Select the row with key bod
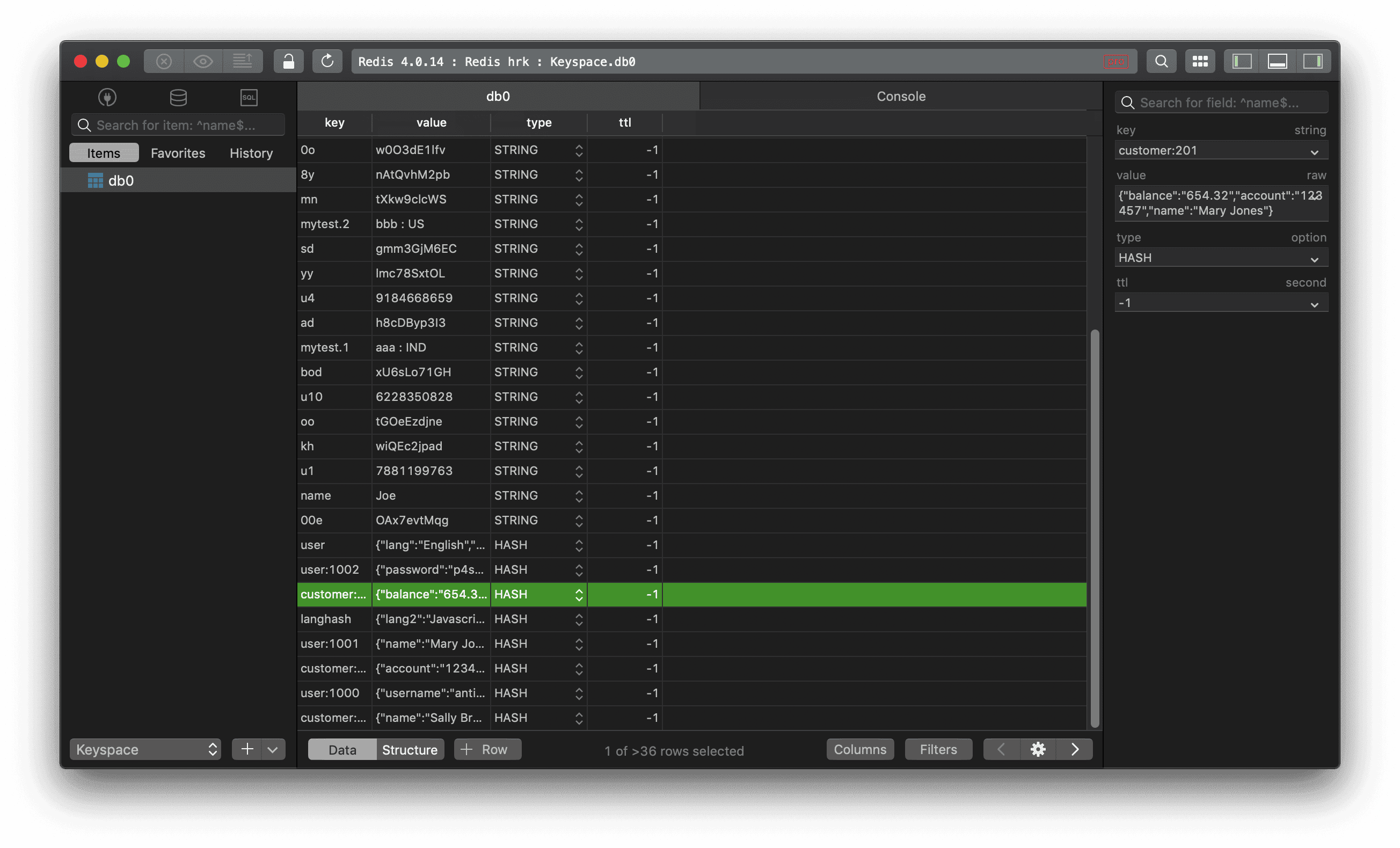 (691, 372)
